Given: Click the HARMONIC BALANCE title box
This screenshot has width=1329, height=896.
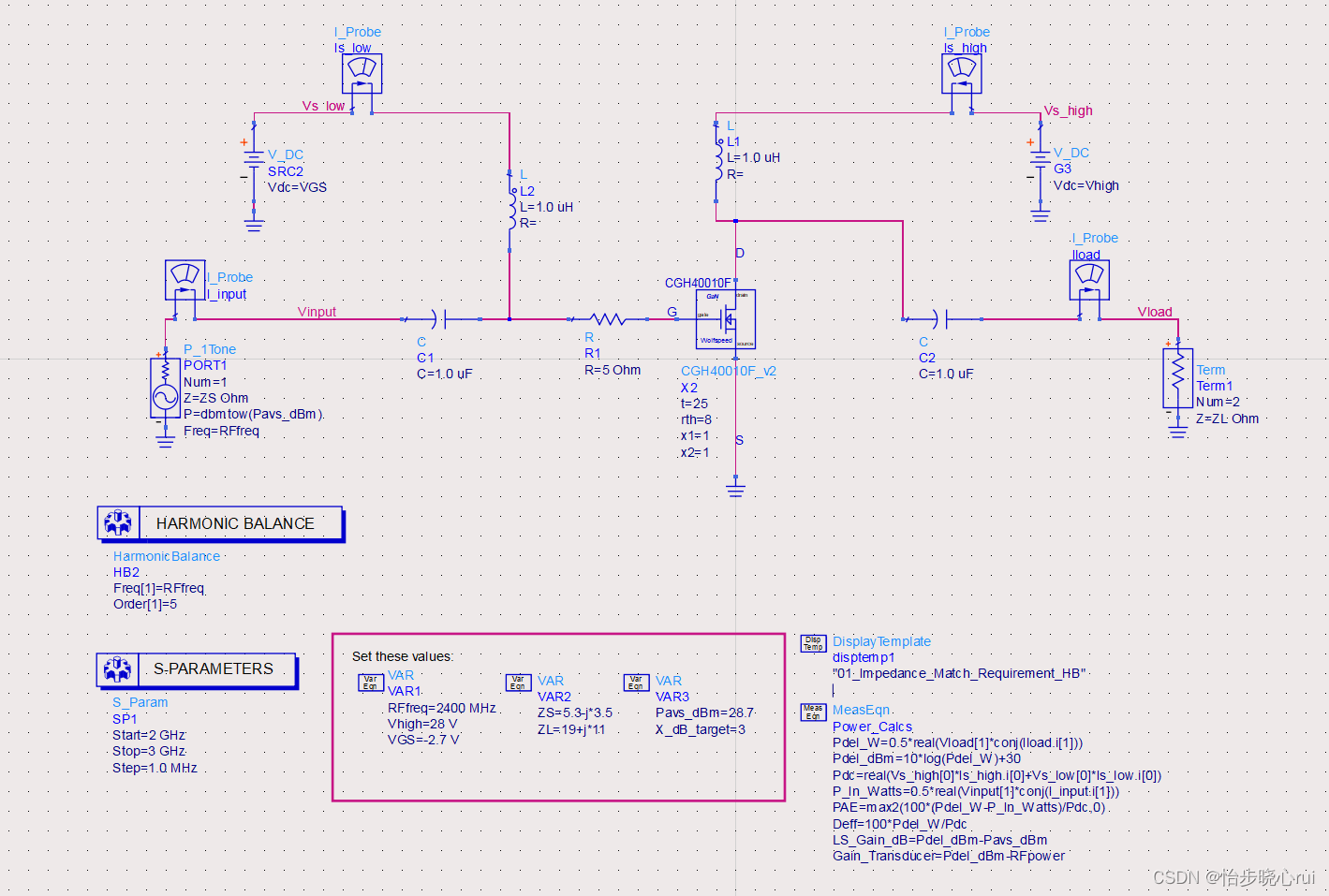Looking at the screenshot, I should tap(220, 523).
